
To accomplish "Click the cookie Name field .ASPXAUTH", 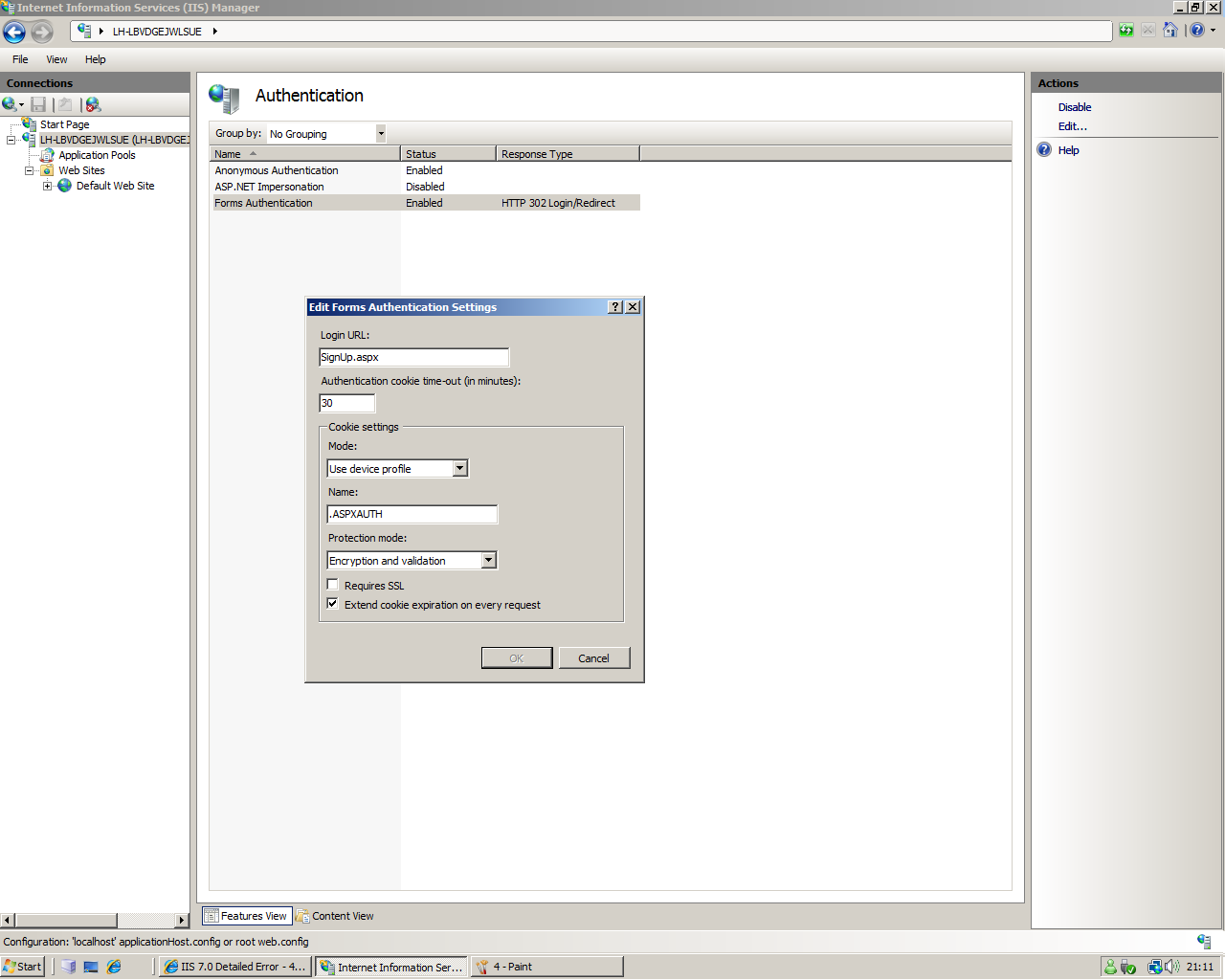I will click(x=412, y=514).
